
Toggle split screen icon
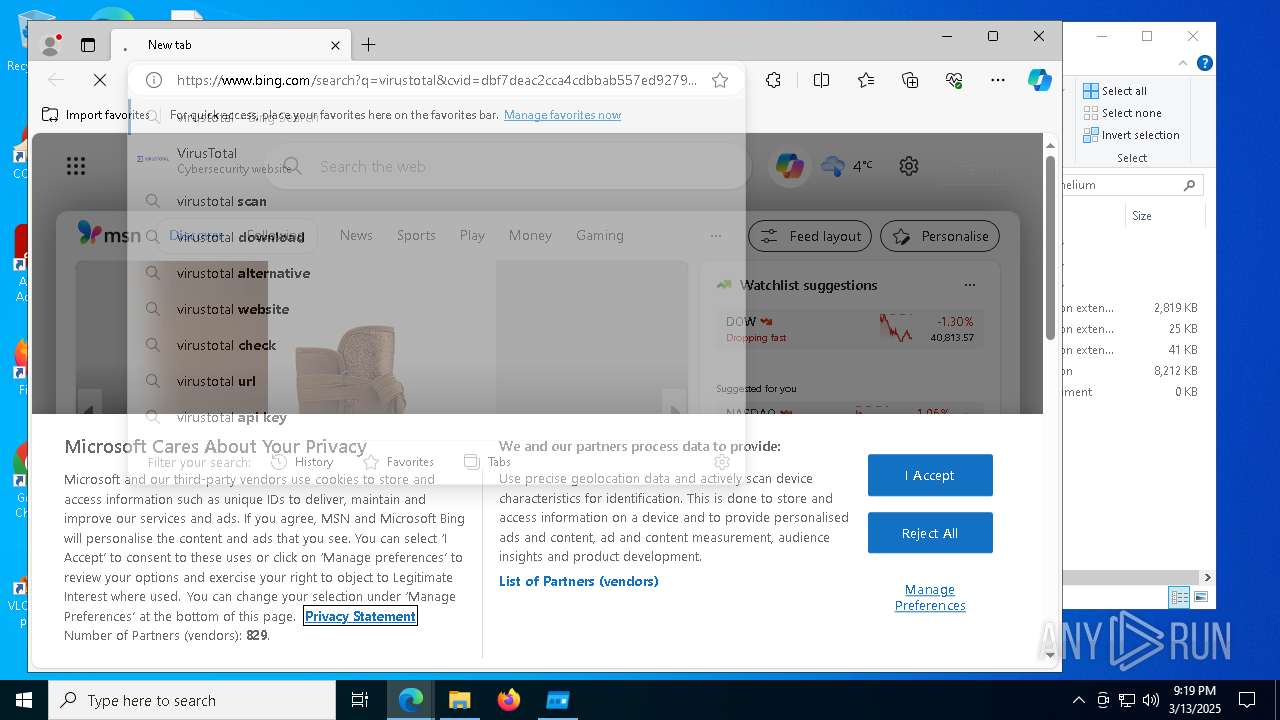tap(821, 80)
